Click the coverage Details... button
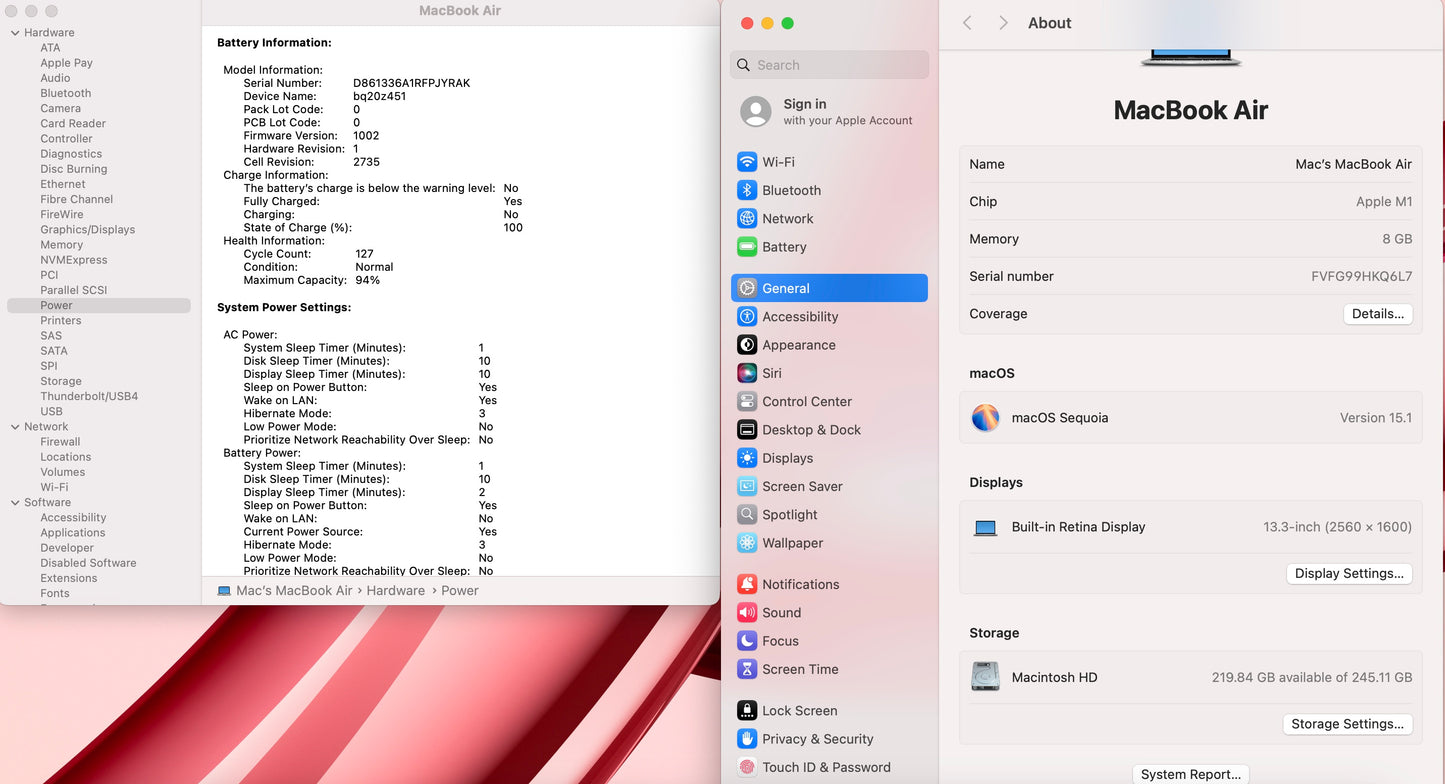 pyautogui.click(x=1377, y=314)
